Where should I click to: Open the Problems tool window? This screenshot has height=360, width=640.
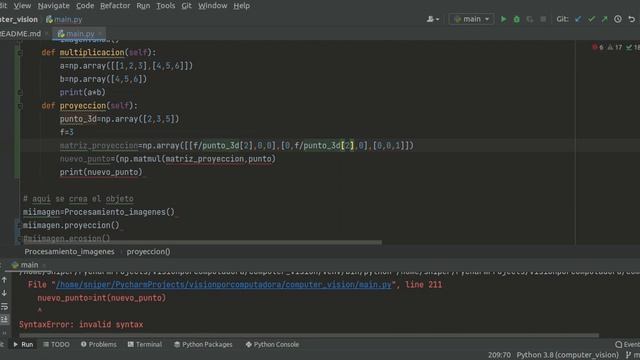click(x=98, y=344)
